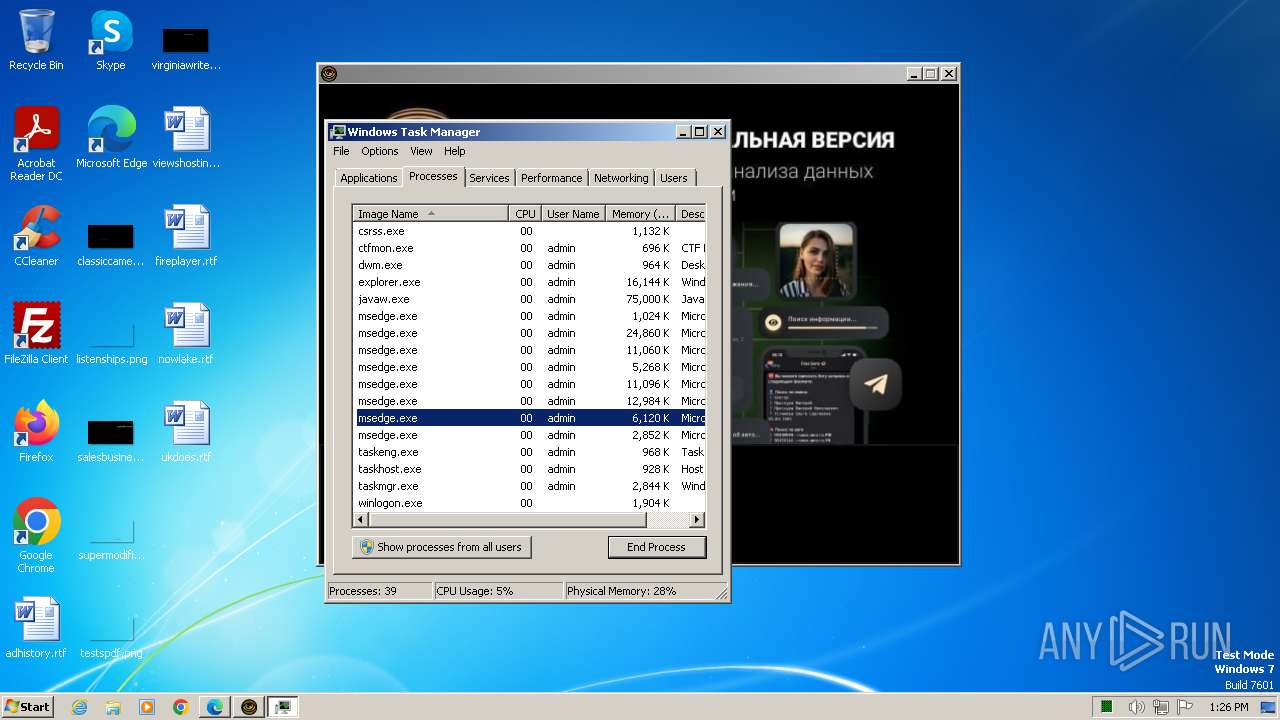Screen dimensions: 1280x720
Task: Select the dwm.exe process row
Action: click(530, 265)
